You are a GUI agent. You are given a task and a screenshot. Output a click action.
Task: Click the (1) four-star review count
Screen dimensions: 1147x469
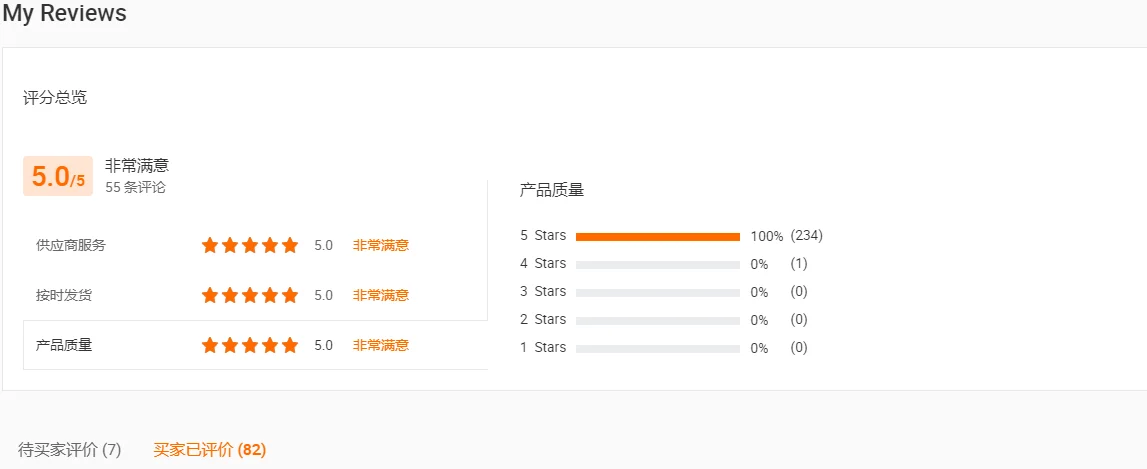point(798,264)
